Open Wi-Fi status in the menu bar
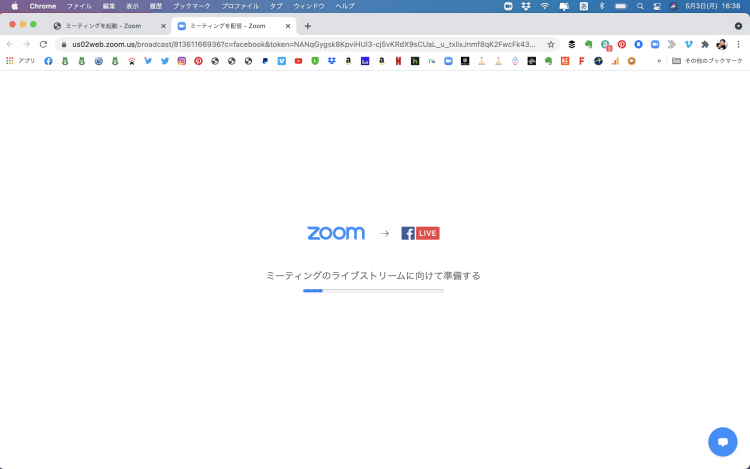The height and width of the screenshot is (469, 750). pyautogui.click(x=545, y=6)
